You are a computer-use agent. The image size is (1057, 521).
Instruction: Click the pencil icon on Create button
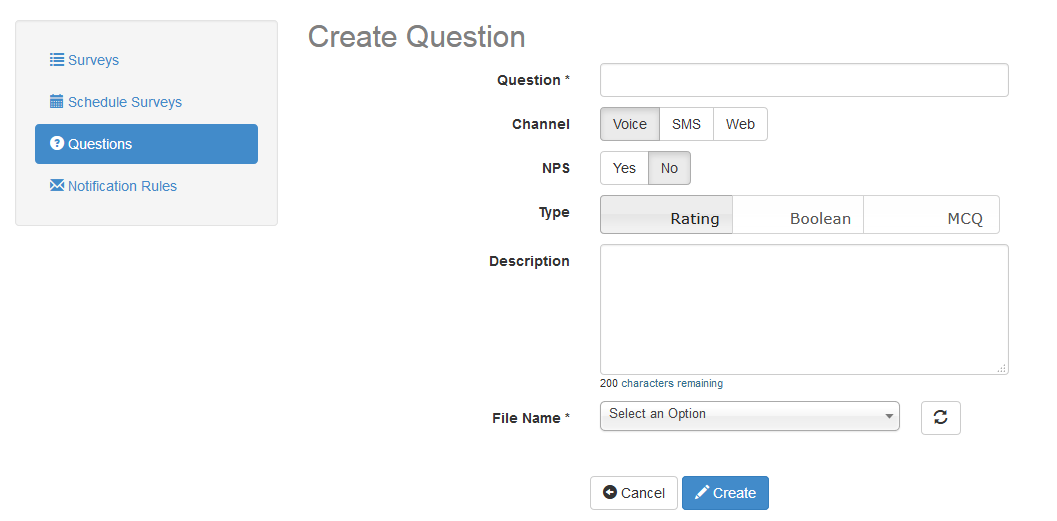(x=702, y=493)
